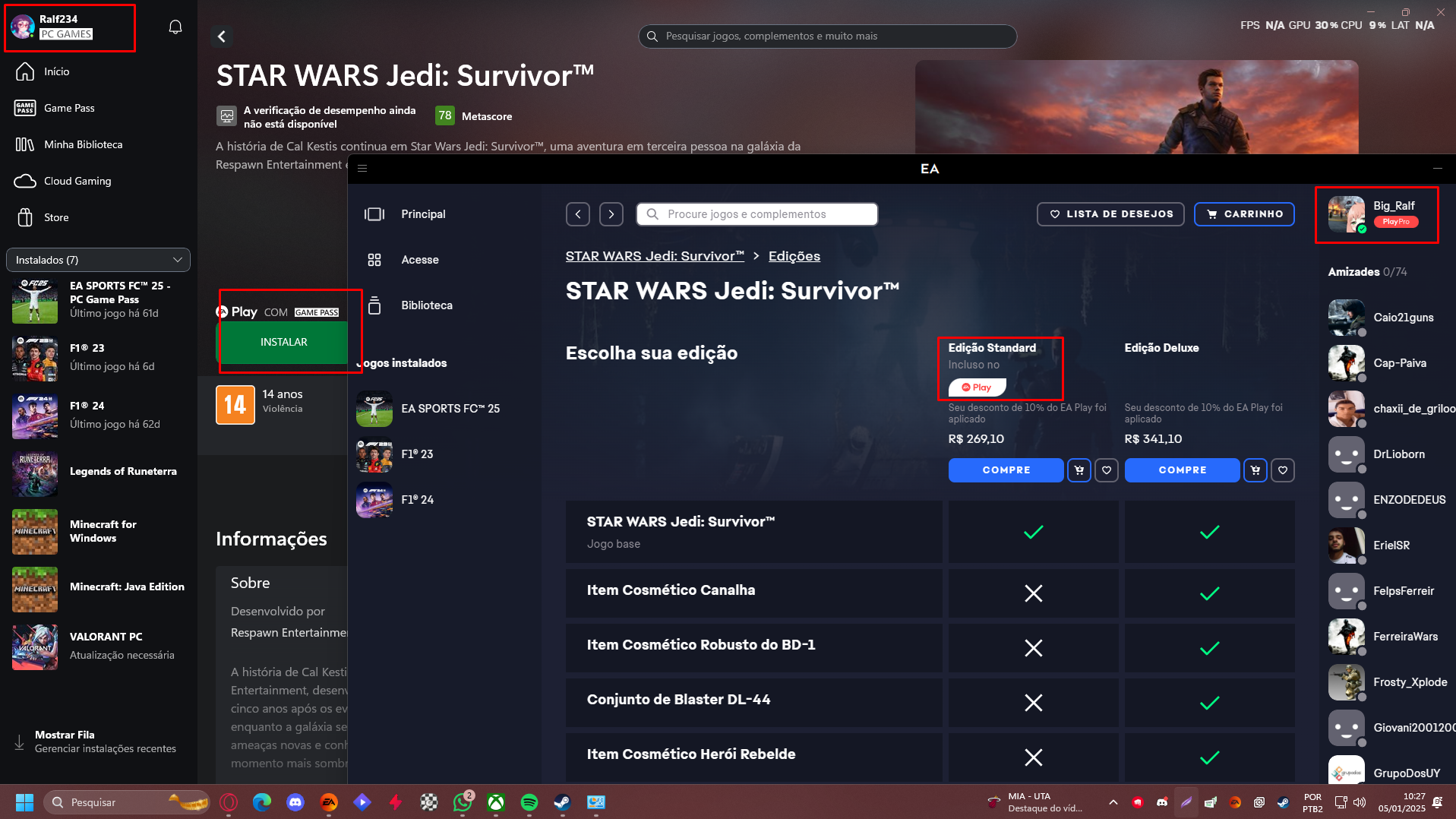Screen dimensions: 1456x819
Task: Open Steam from taskbar
Action: (x=563, y=802)
